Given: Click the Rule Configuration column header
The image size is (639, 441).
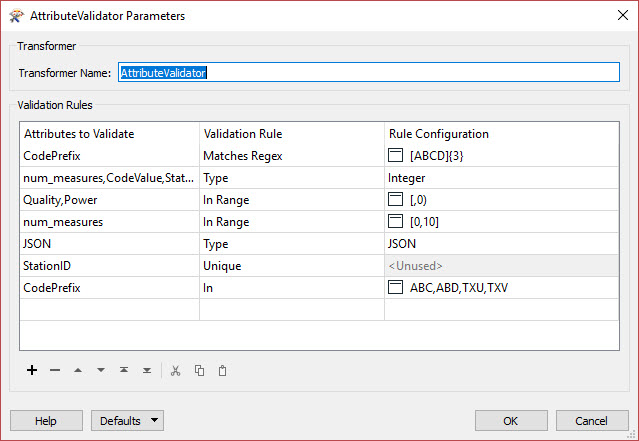Looking at the screenshot, I should pos(502,134).
